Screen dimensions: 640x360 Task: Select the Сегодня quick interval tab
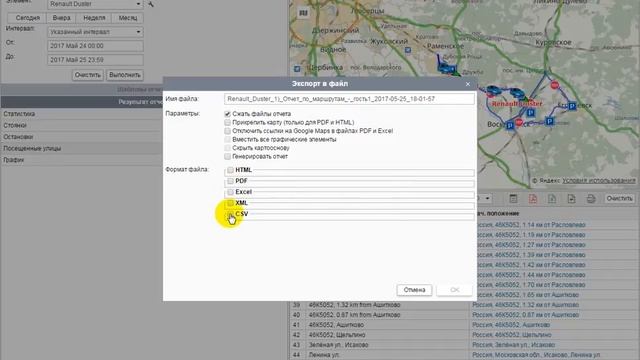click(28, 18)
